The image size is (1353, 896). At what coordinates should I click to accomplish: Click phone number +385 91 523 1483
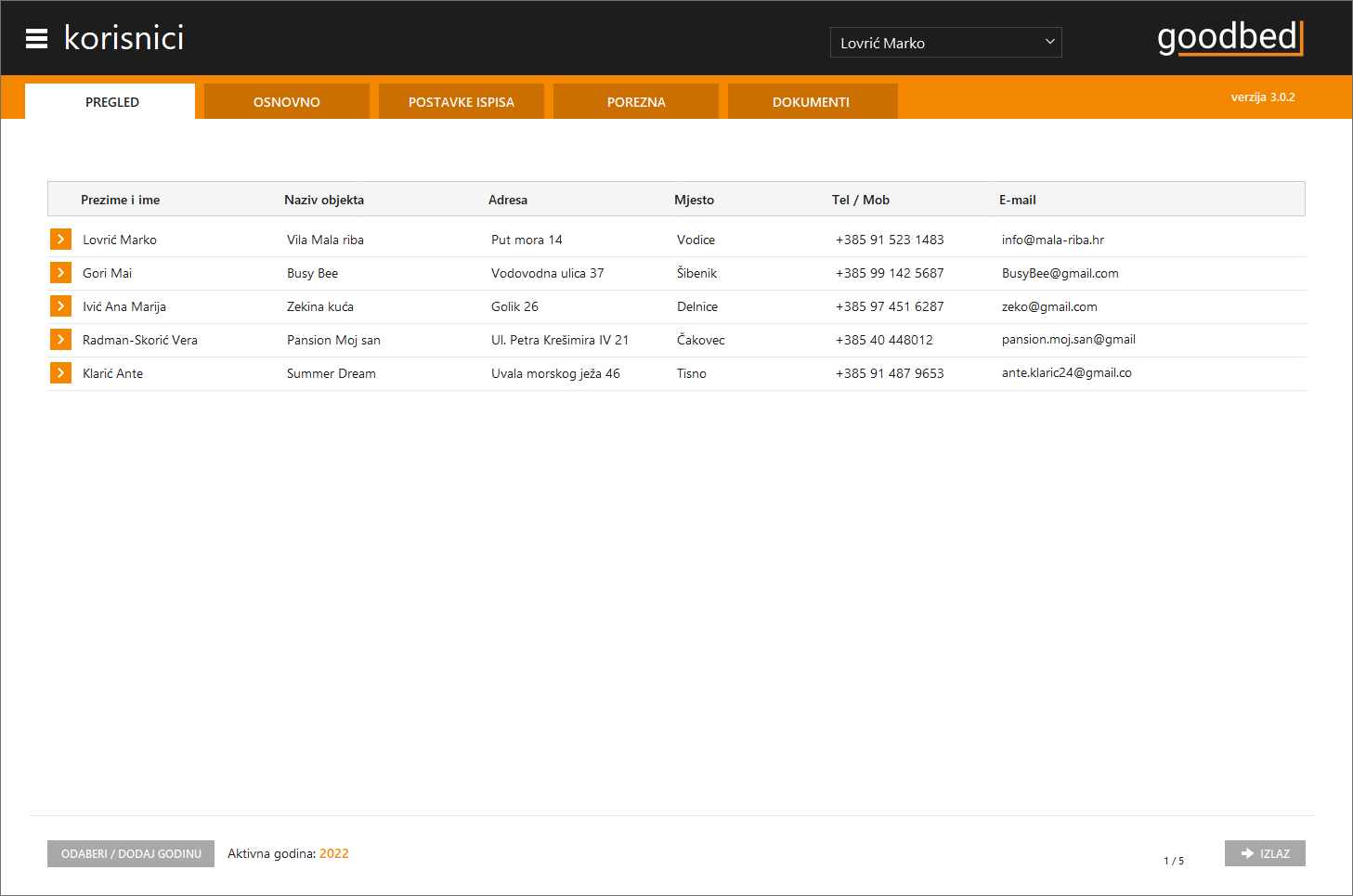tap(890, 240)
